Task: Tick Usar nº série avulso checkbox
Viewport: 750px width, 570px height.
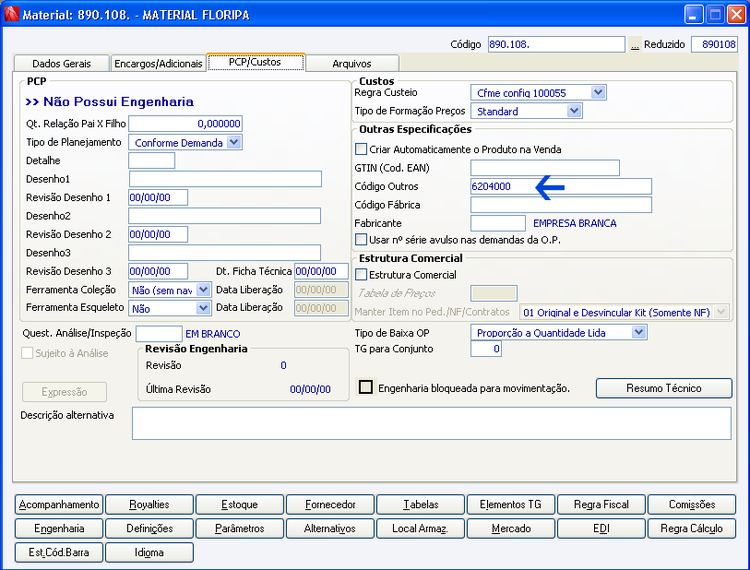Action: tap(361, 239)
